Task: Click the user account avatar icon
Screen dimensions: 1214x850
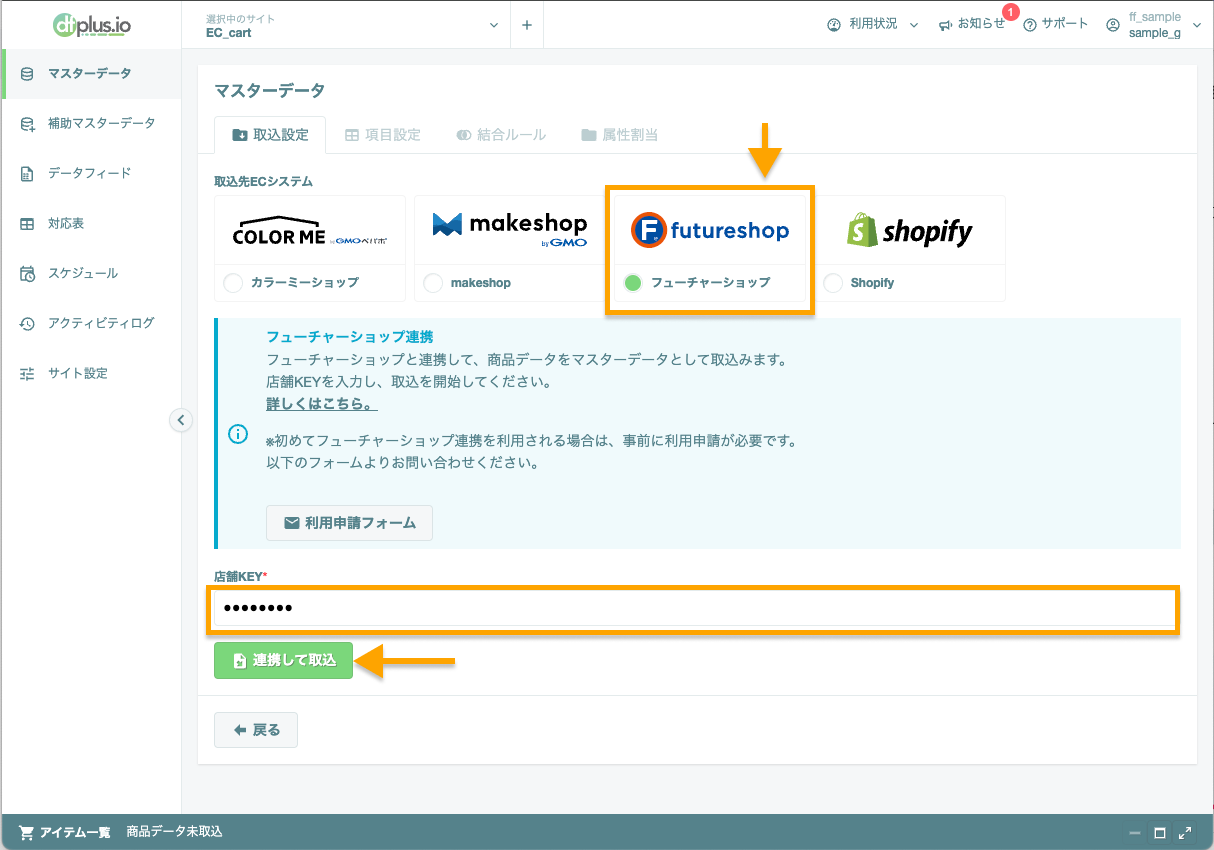Action: tap(1113, 25)
